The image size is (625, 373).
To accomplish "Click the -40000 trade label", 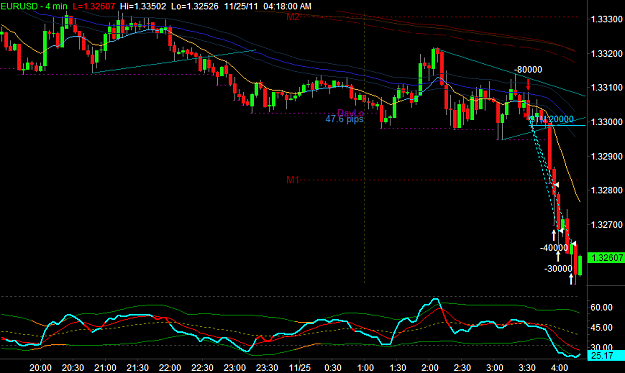I will [554, 248].
